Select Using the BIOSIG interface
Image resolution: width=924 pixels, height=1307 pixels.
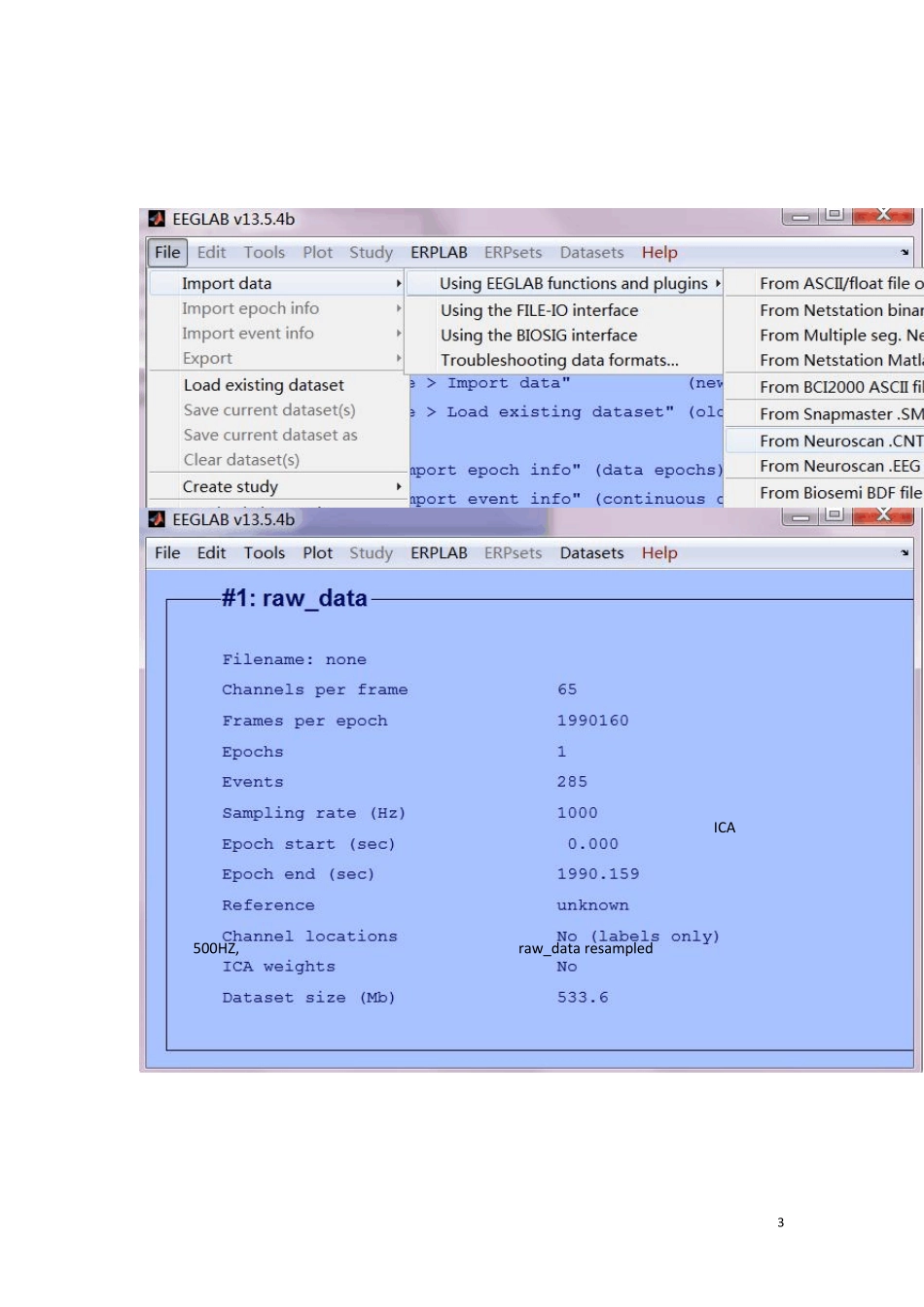(539, 336)
